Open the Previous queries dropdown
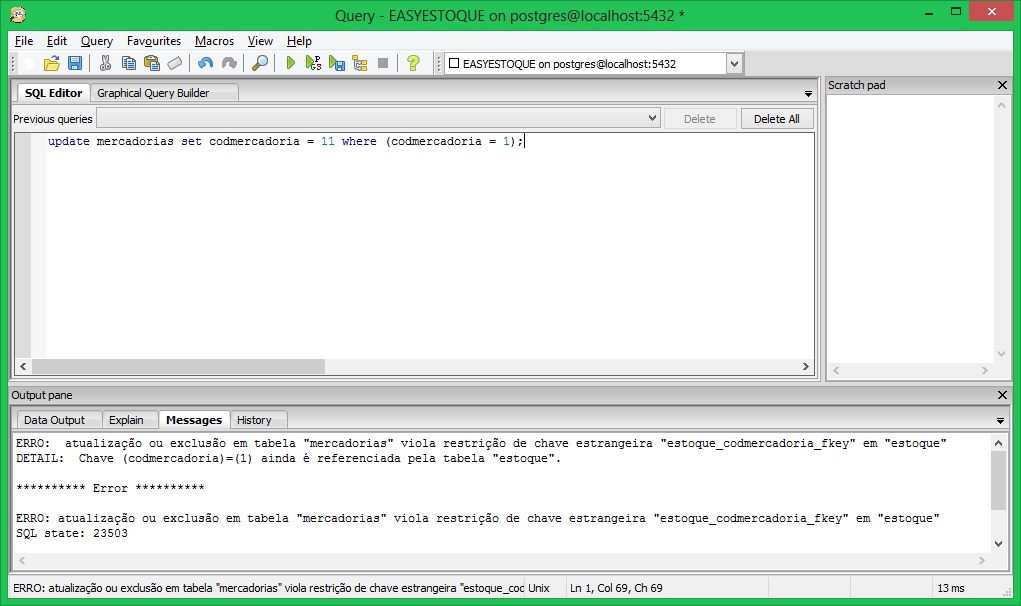Screen dimensions: 1021x606 (652, 119)
